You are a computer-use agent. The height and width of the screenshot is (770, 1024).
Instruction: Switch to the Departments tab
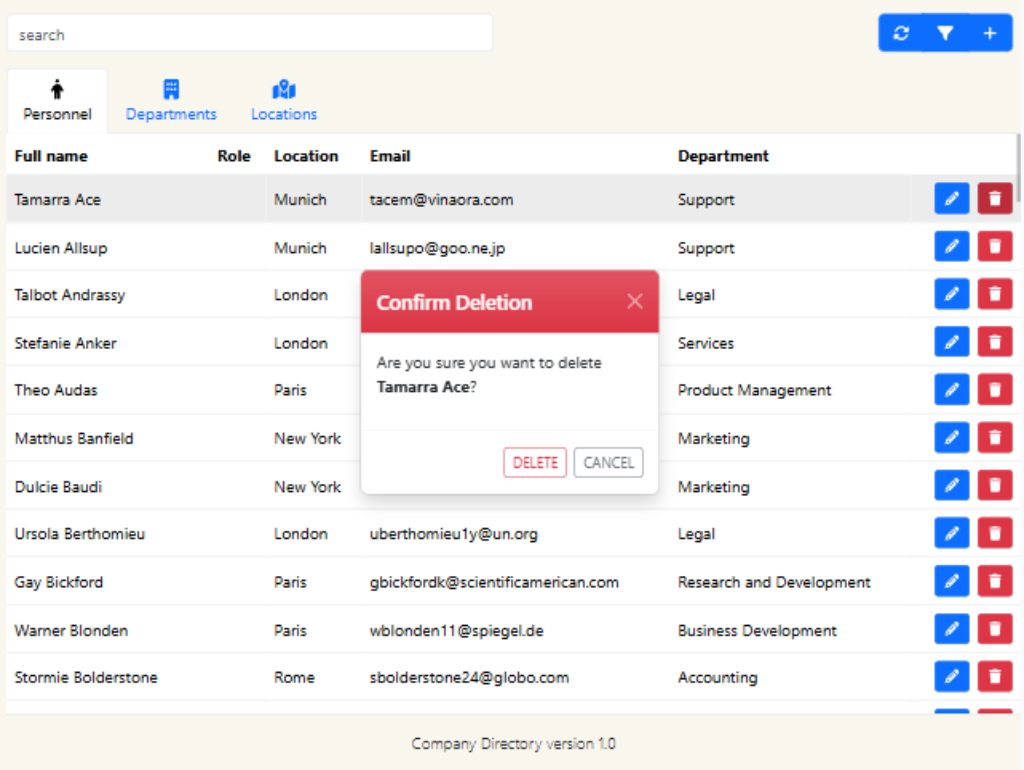[x=171, y=101]
